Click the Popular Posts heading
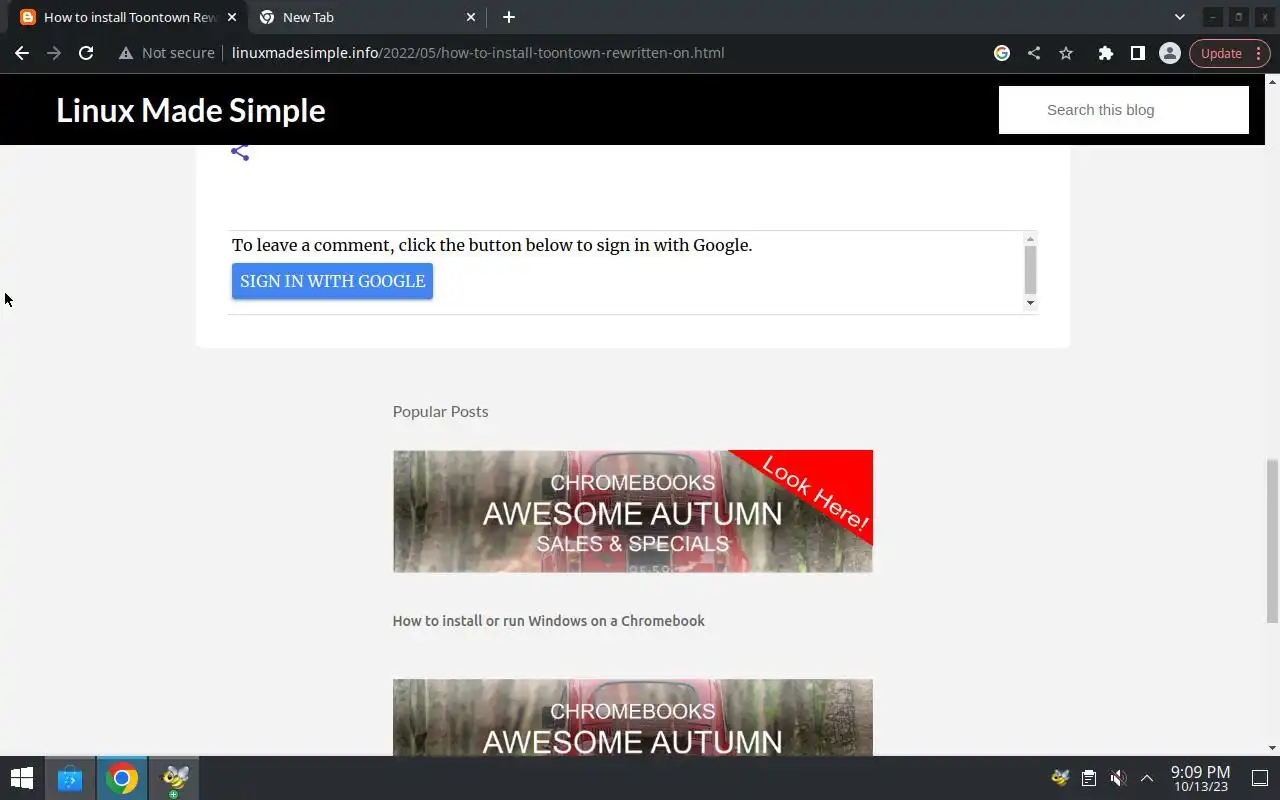Screen dimensions: 1280x800 coord(440,411)
